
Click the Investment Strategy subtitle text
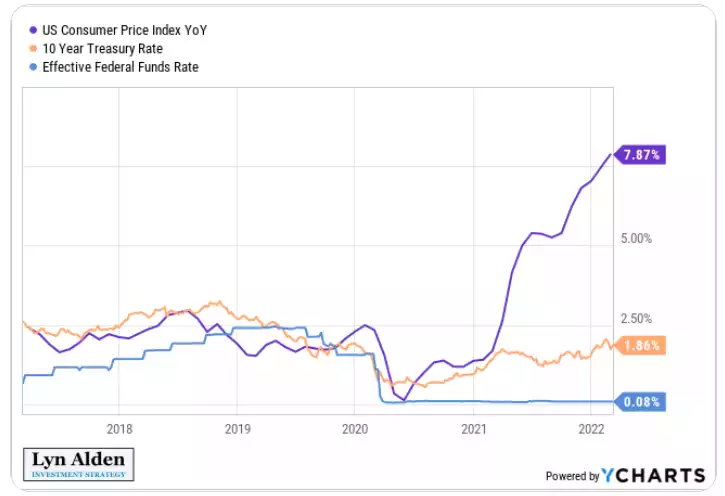[x=78, y=474]
